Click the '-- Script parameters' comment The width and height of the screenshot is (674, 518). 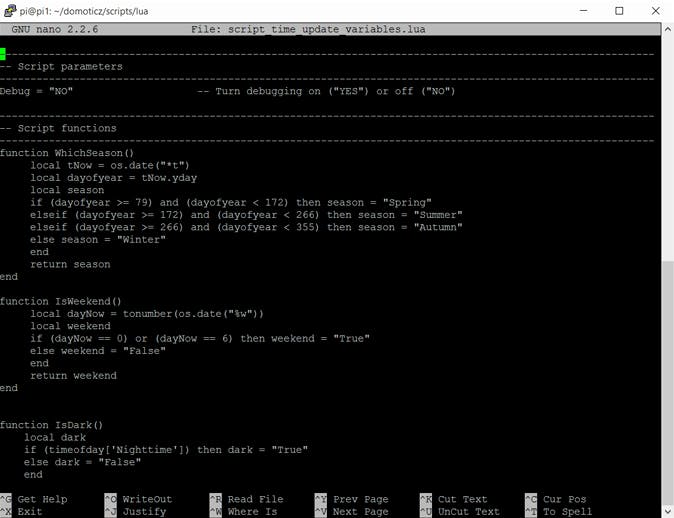(61, 67)
